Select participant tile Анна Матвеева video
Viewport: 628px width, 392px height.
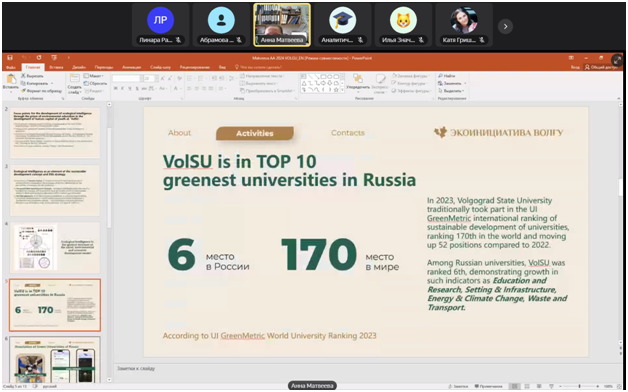coord(282,25)
